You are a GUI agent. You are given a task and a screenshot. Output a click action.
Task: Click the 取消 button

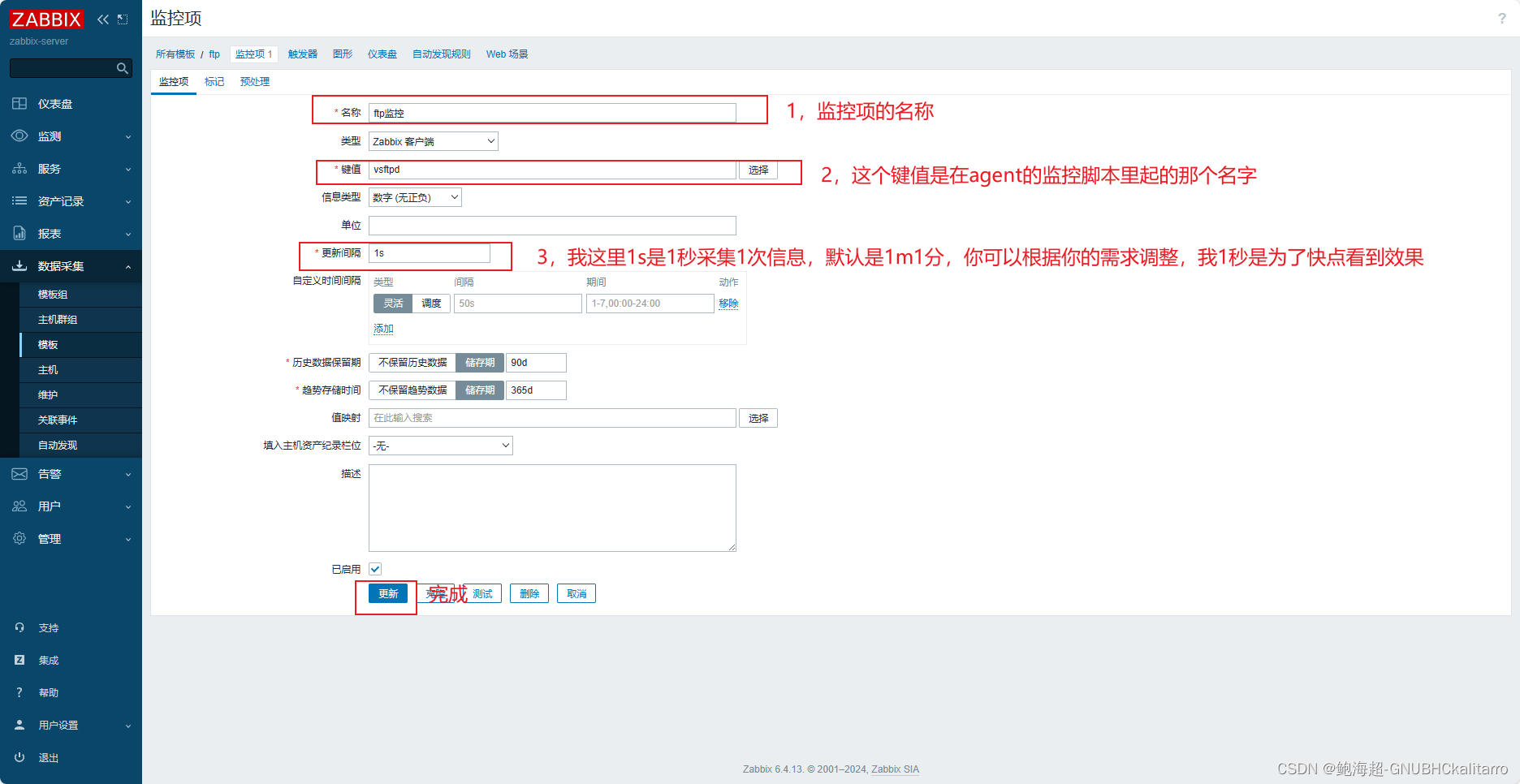(x=576, y=594)
